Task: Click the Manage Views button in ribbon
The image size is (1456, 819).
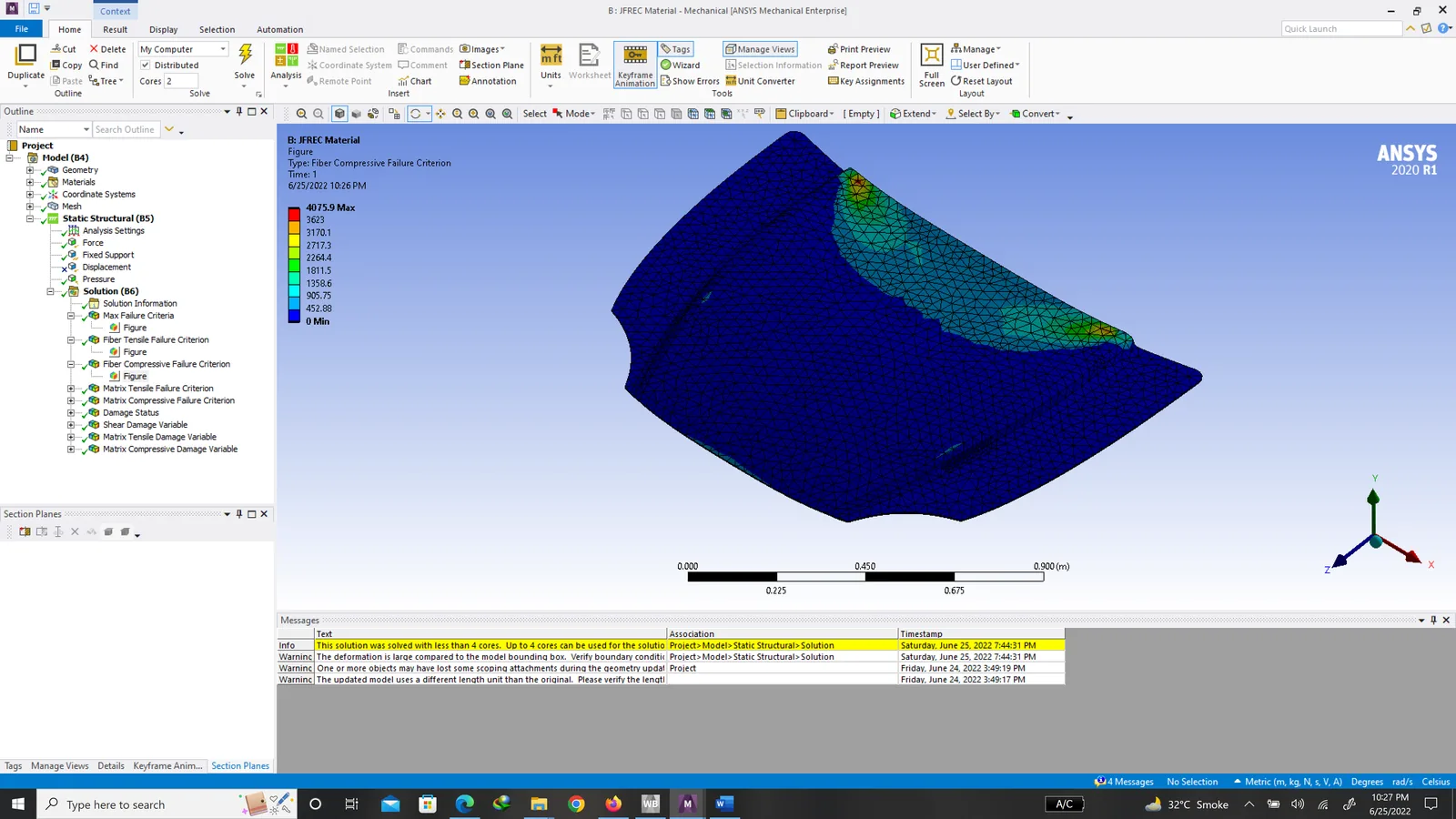Action: pyautogui.click(x=760, y=49)
